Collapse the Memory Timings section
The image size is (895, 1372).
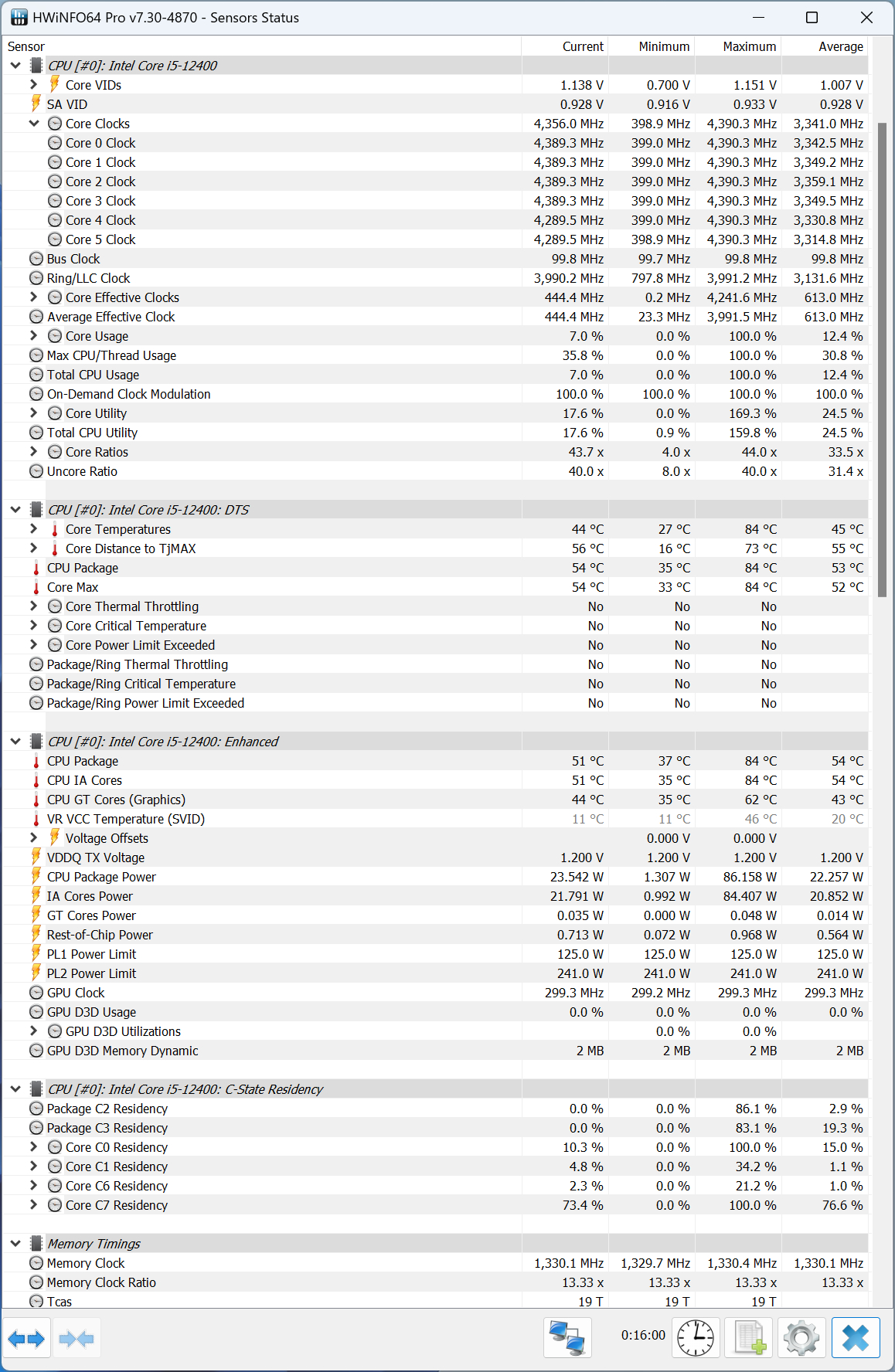click(x=15, y=1243)
